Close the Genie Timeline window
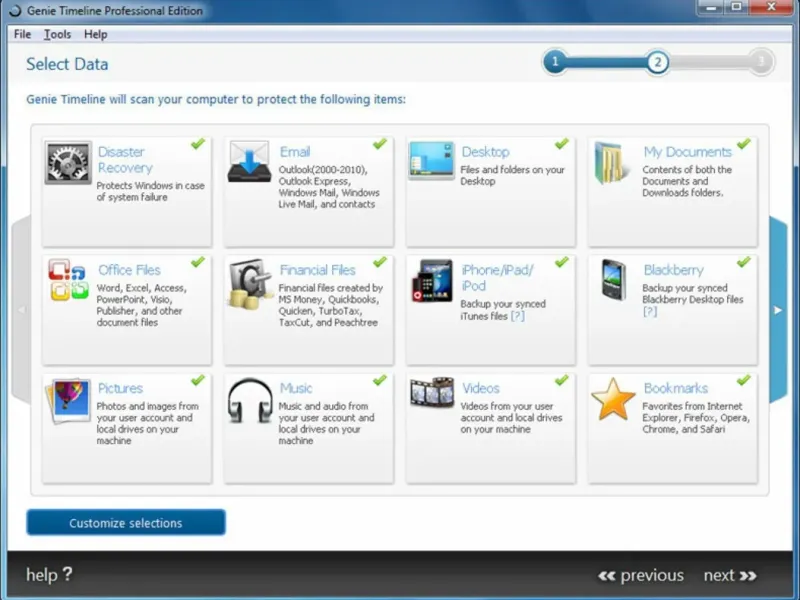Screen dimensions: 800x600 coord(771,7)
